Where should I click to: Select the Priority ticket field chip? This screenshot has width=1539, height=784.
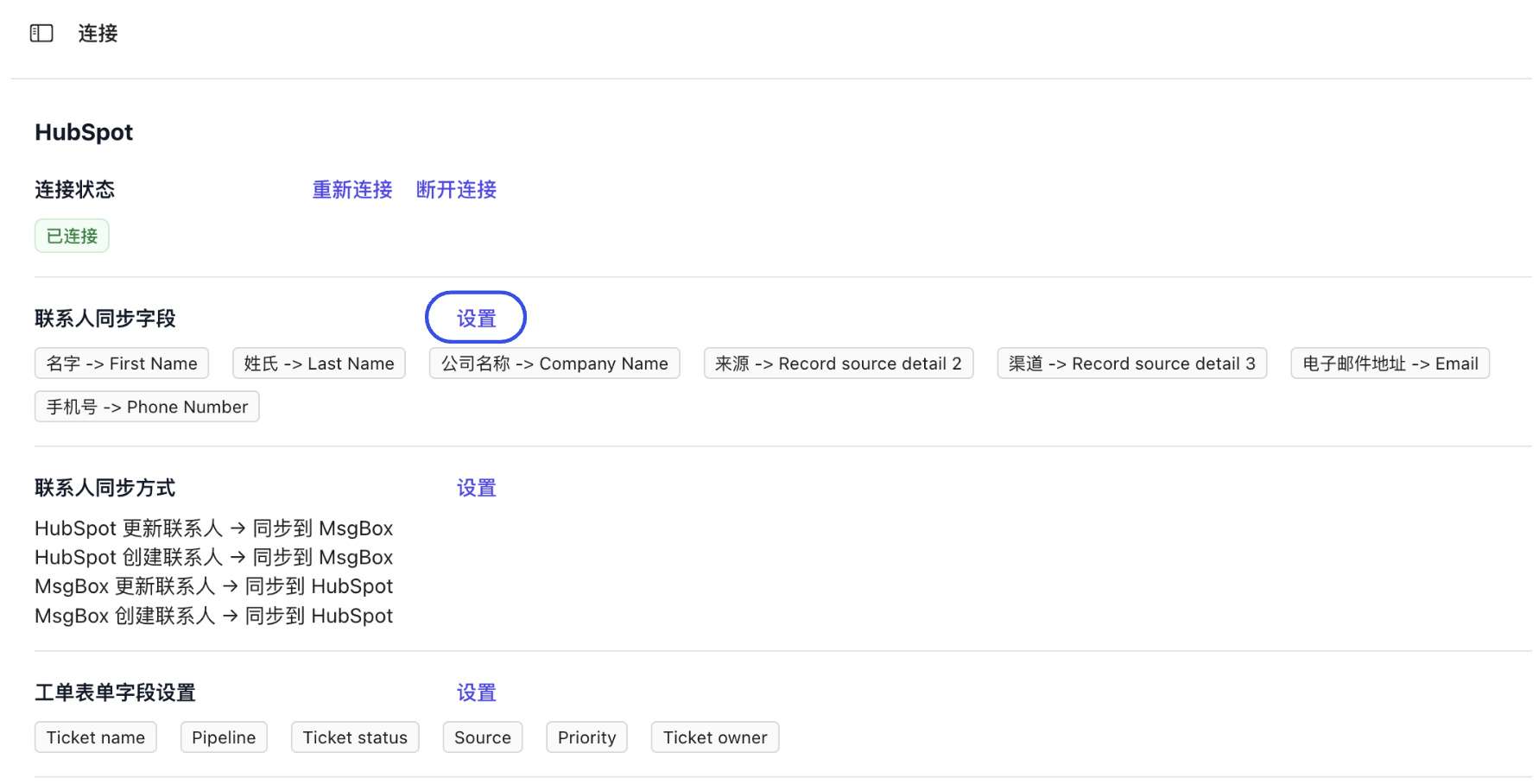click(x=586, y=737)
